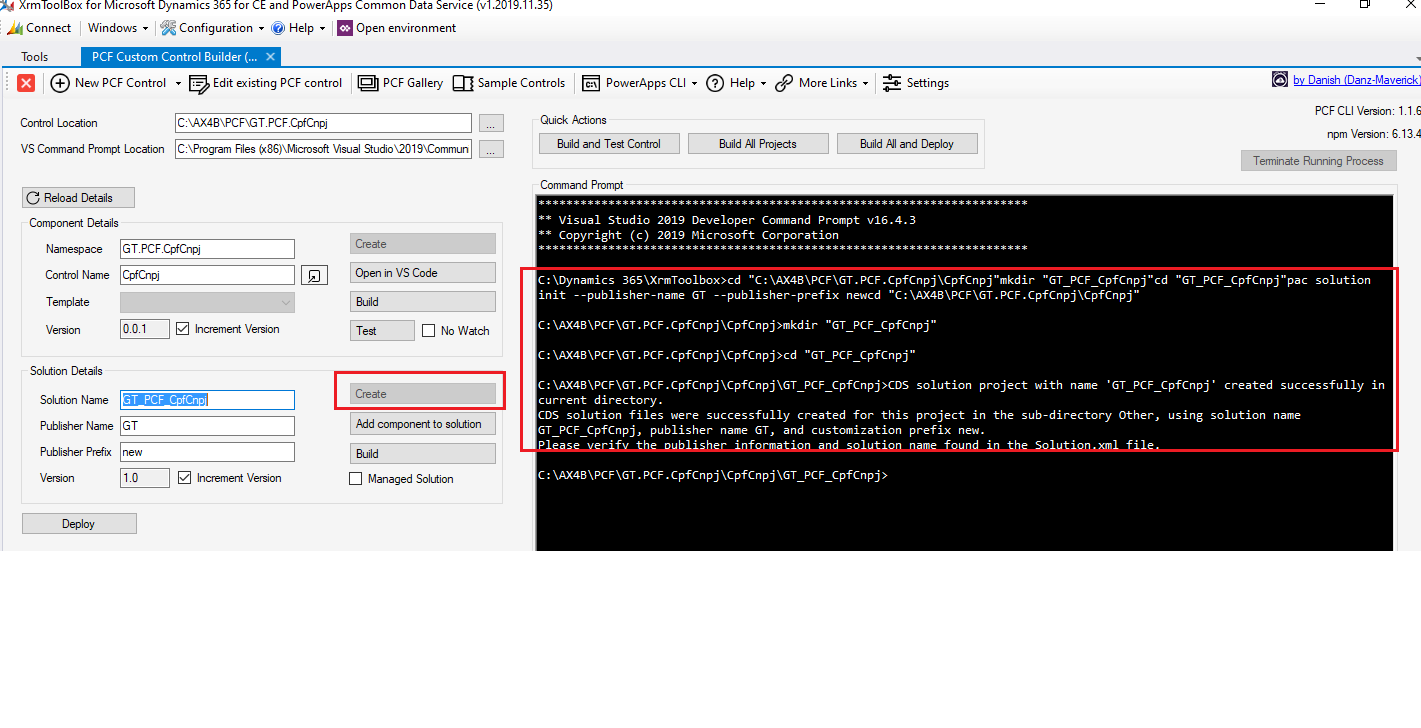Open the Template combo box
1421x728 pixels.
207,302
